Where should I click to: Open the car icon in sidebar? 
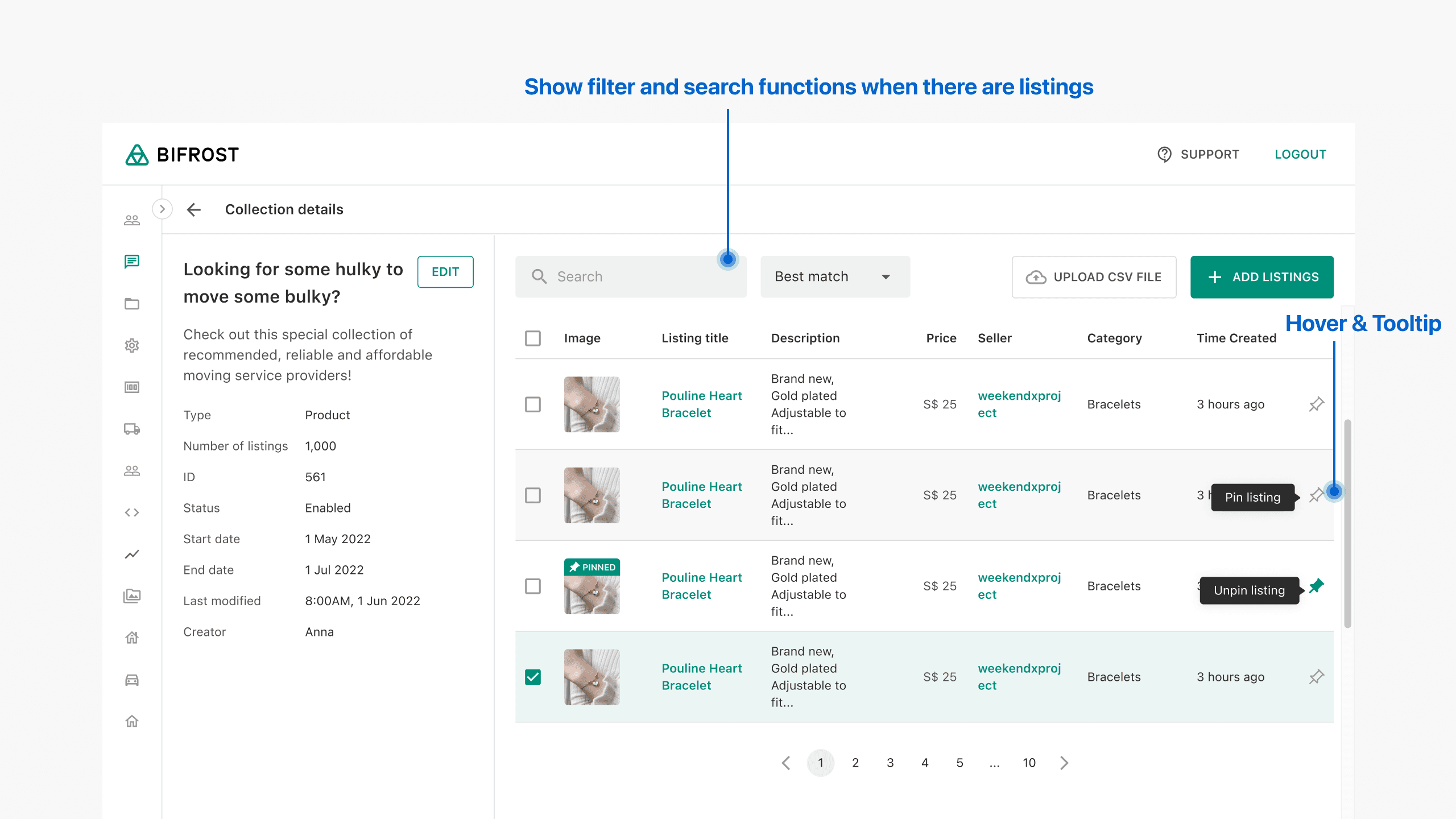[132, 680]
